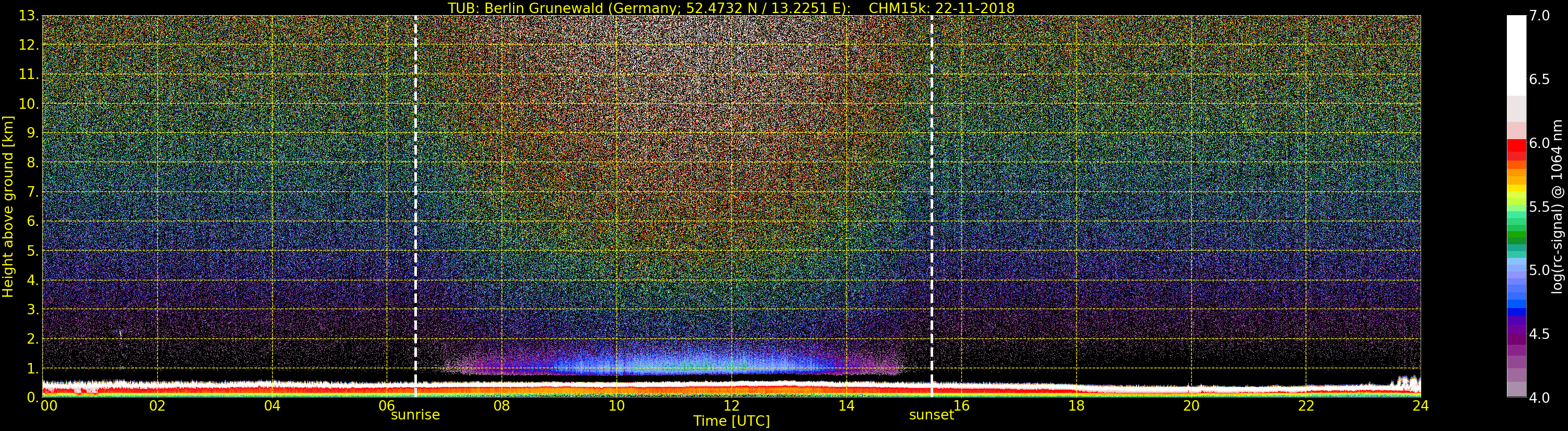
Task: Click the "CHM15k: 22-11-2018" date in the title
Action: coord(941,8)
